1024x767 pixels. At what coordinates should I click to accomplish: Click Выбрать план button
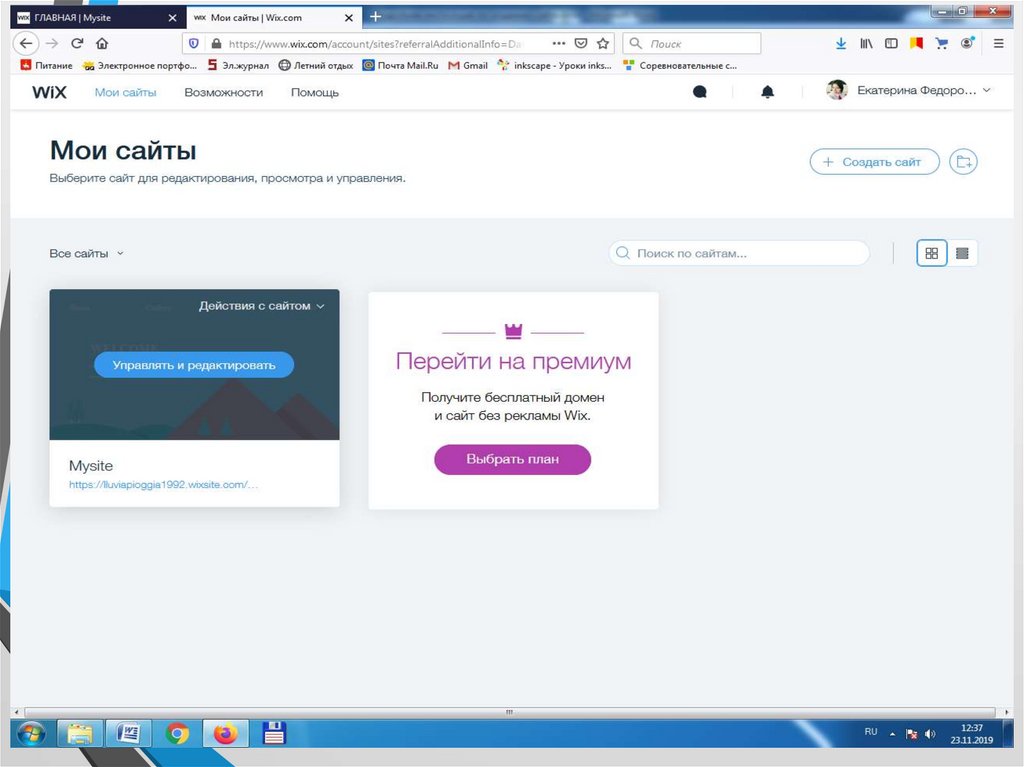tap(513, 459)
